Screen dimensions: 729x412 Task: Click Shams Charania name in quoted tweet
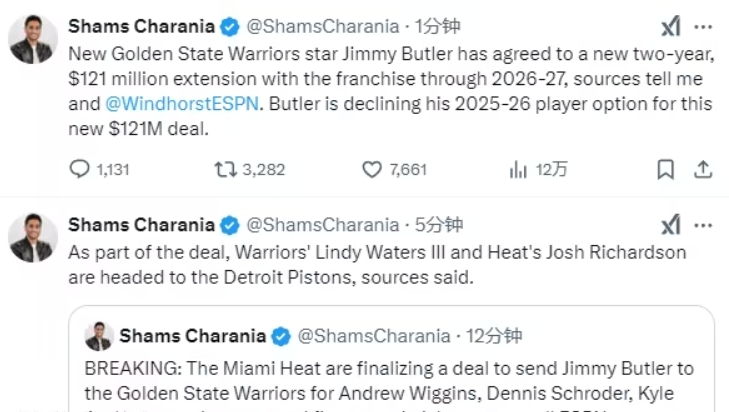192,336
